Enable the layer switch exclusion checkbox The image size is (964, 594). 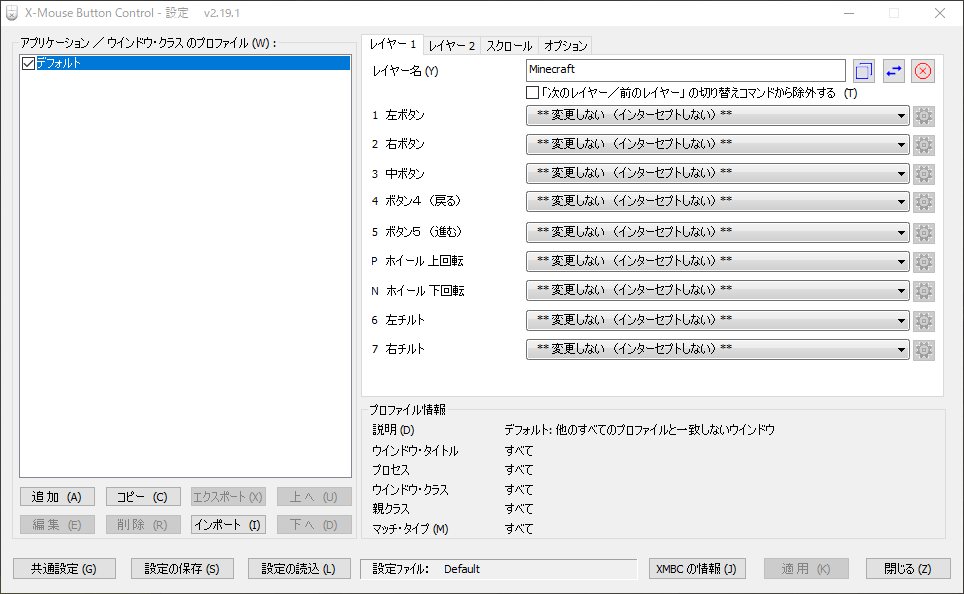click(x=531, y=92)
